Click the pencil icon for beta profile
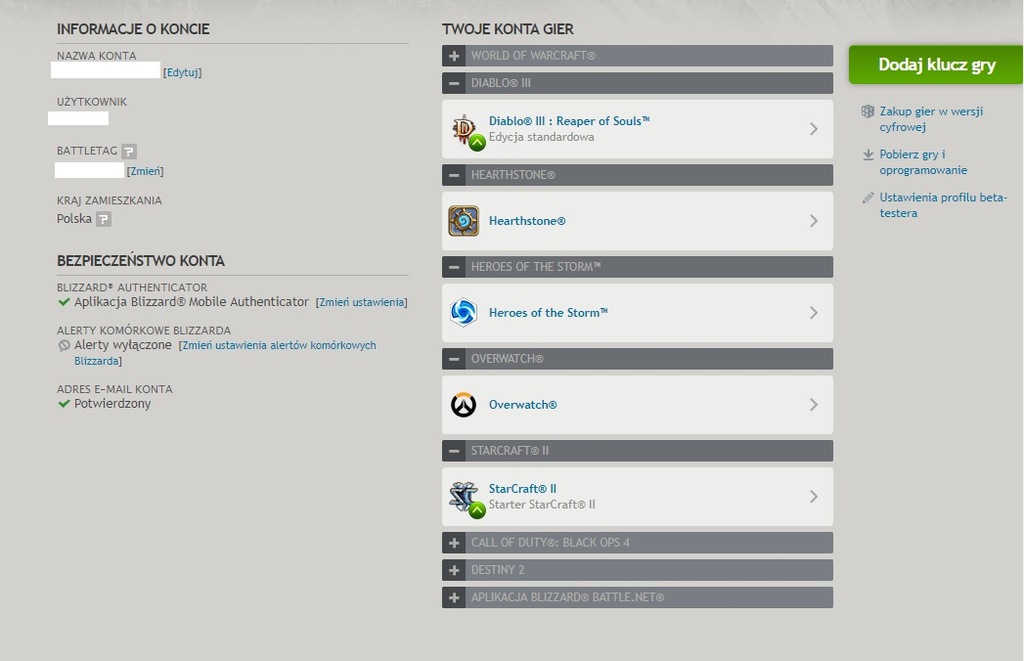 coord(868,197)
